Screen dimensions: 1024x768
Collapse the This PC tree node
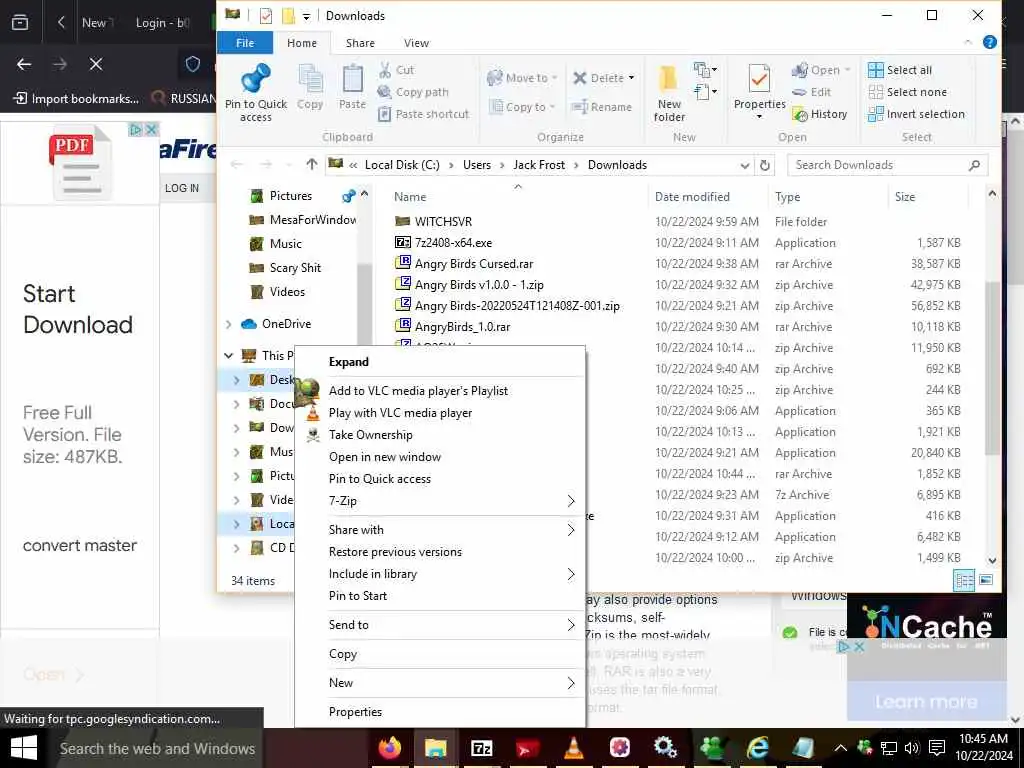tap(229, 355)
